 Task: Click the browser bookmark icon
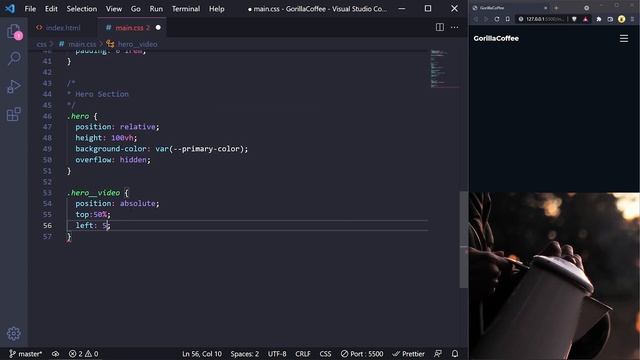click(507, 19)
